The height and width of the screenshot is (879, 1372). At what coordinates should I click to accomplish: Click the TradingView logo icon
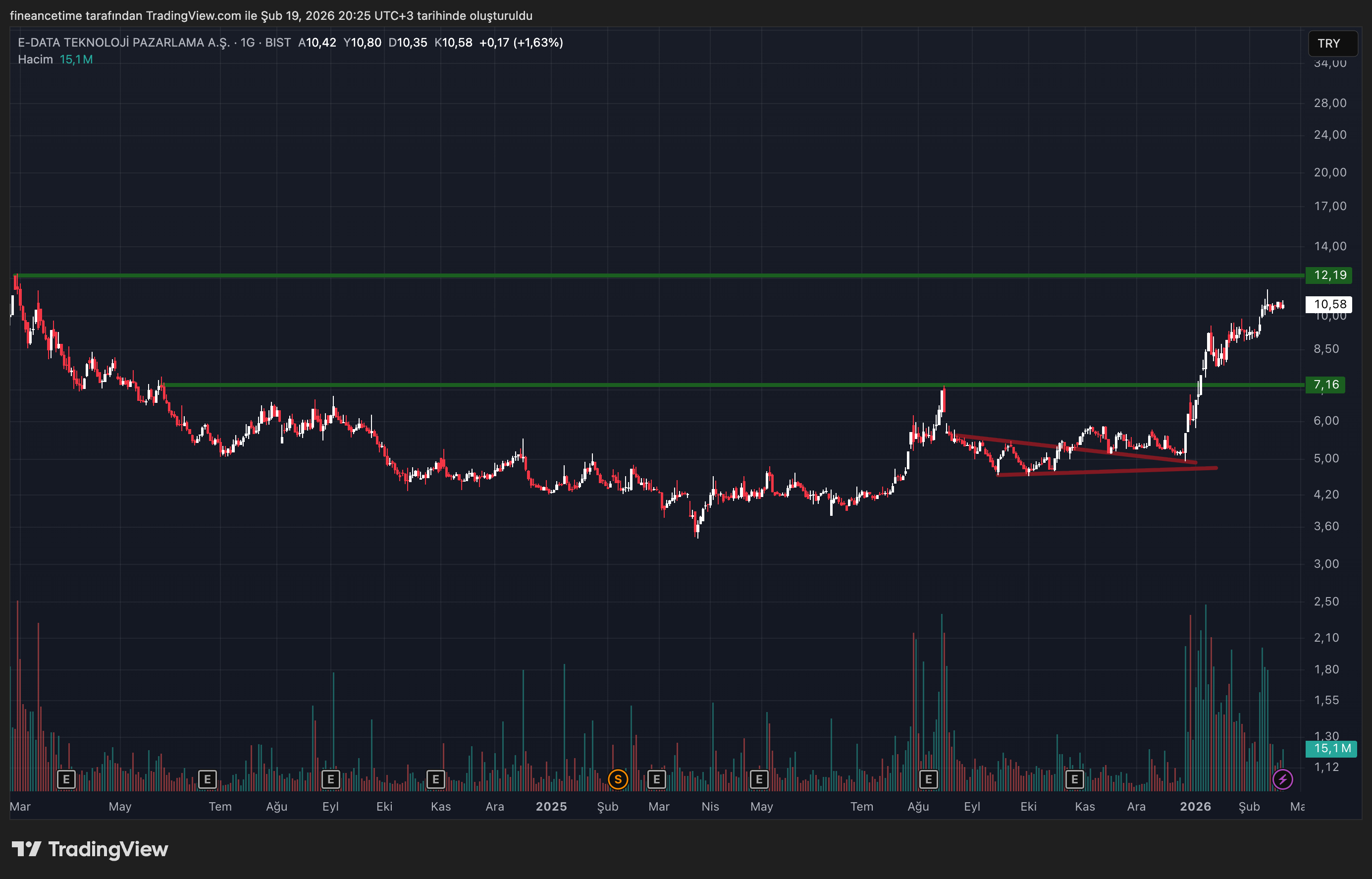[x=26, y=849]
